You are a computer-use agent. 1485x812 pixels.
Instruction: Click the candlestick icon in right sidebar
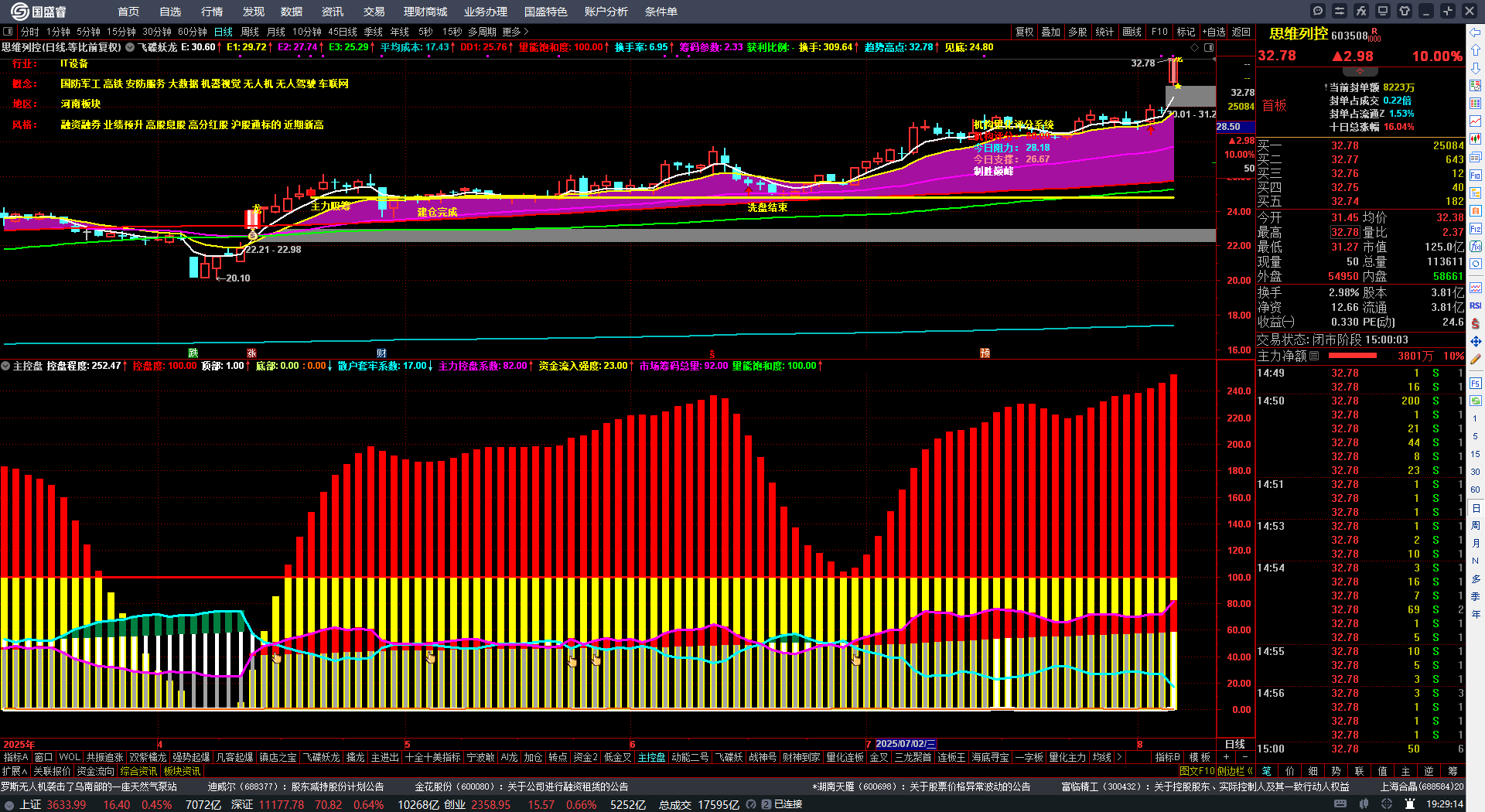point(1476,139)
